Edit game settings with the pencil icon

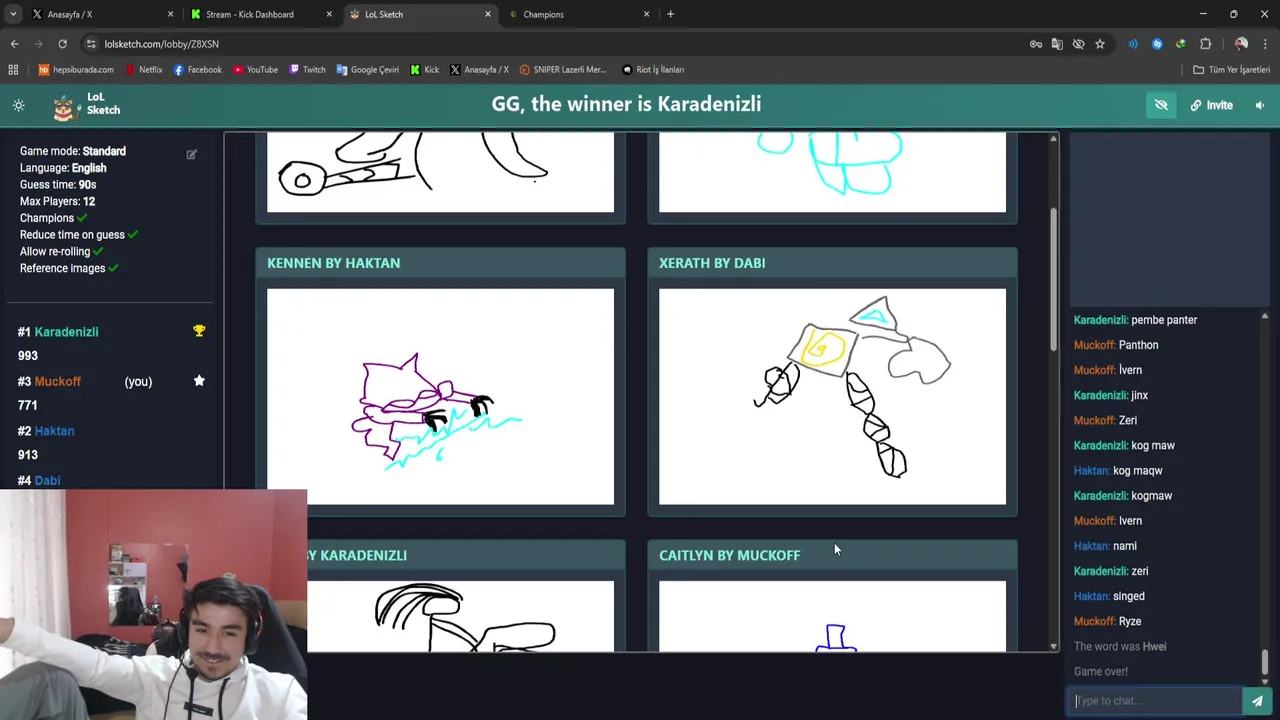tap(191, 154)
